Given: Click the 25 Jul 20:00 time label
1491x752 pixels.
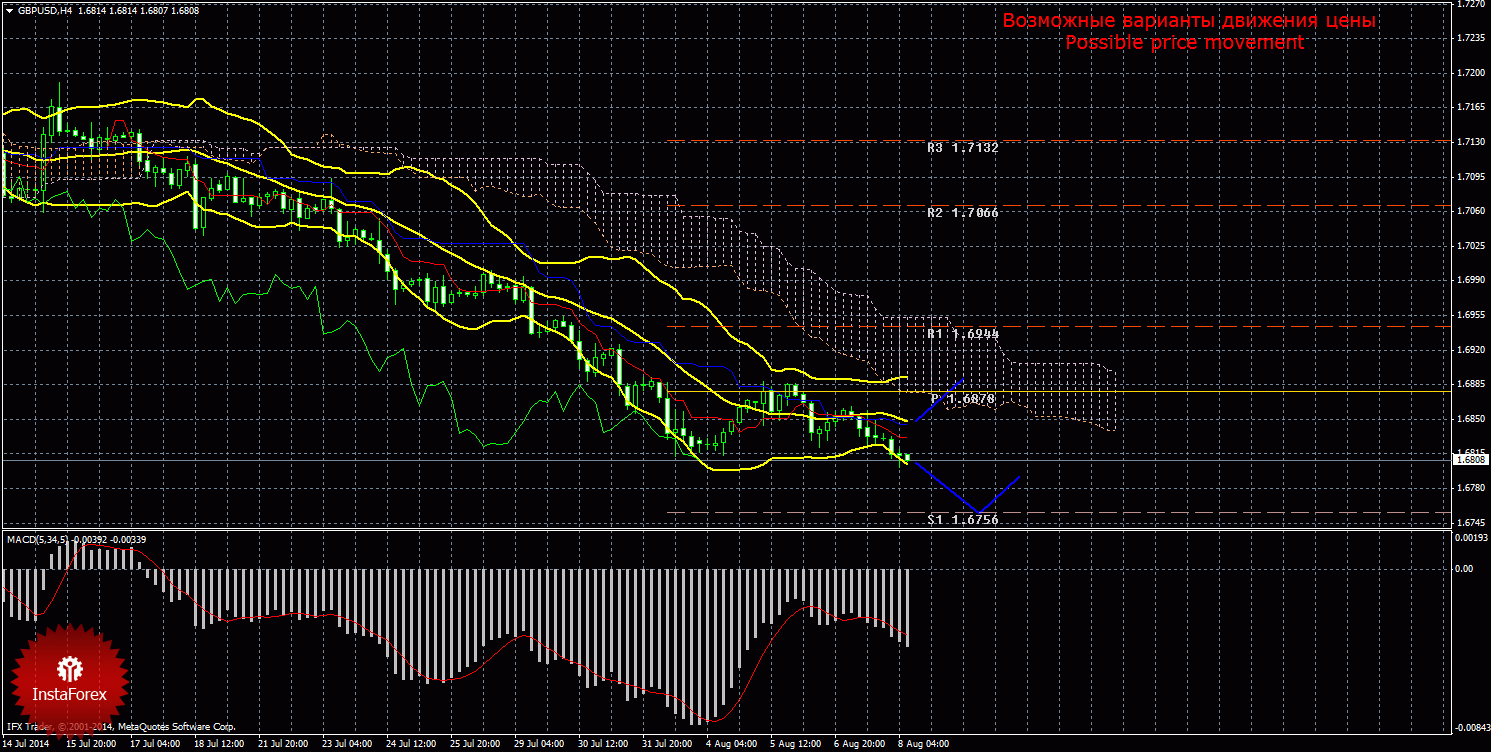Looking at the screenshot, I should pos(476,745).
